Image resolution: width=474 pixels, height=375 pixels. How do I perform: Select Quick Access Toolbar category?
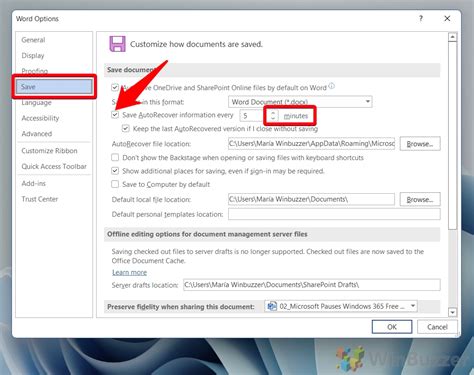pyautogui.click(x=54, y=166)
